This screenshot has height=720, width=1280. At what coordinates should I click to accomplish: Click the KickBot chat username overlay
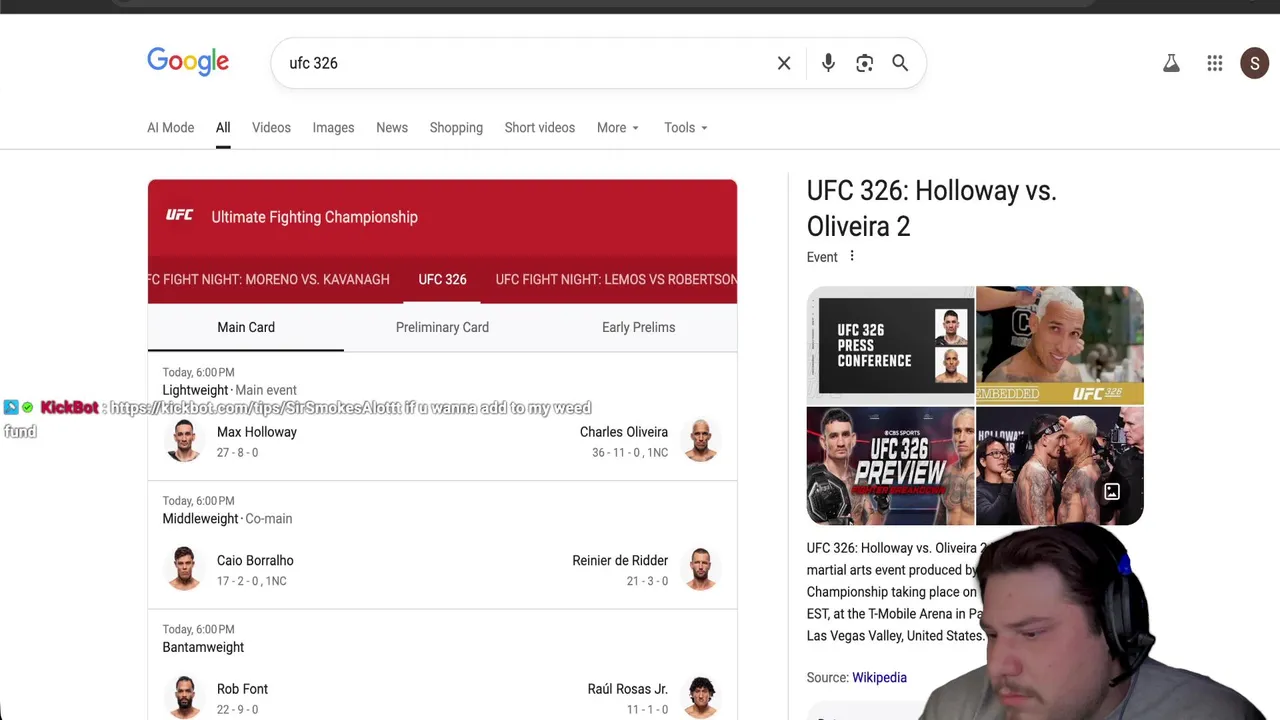69,407
